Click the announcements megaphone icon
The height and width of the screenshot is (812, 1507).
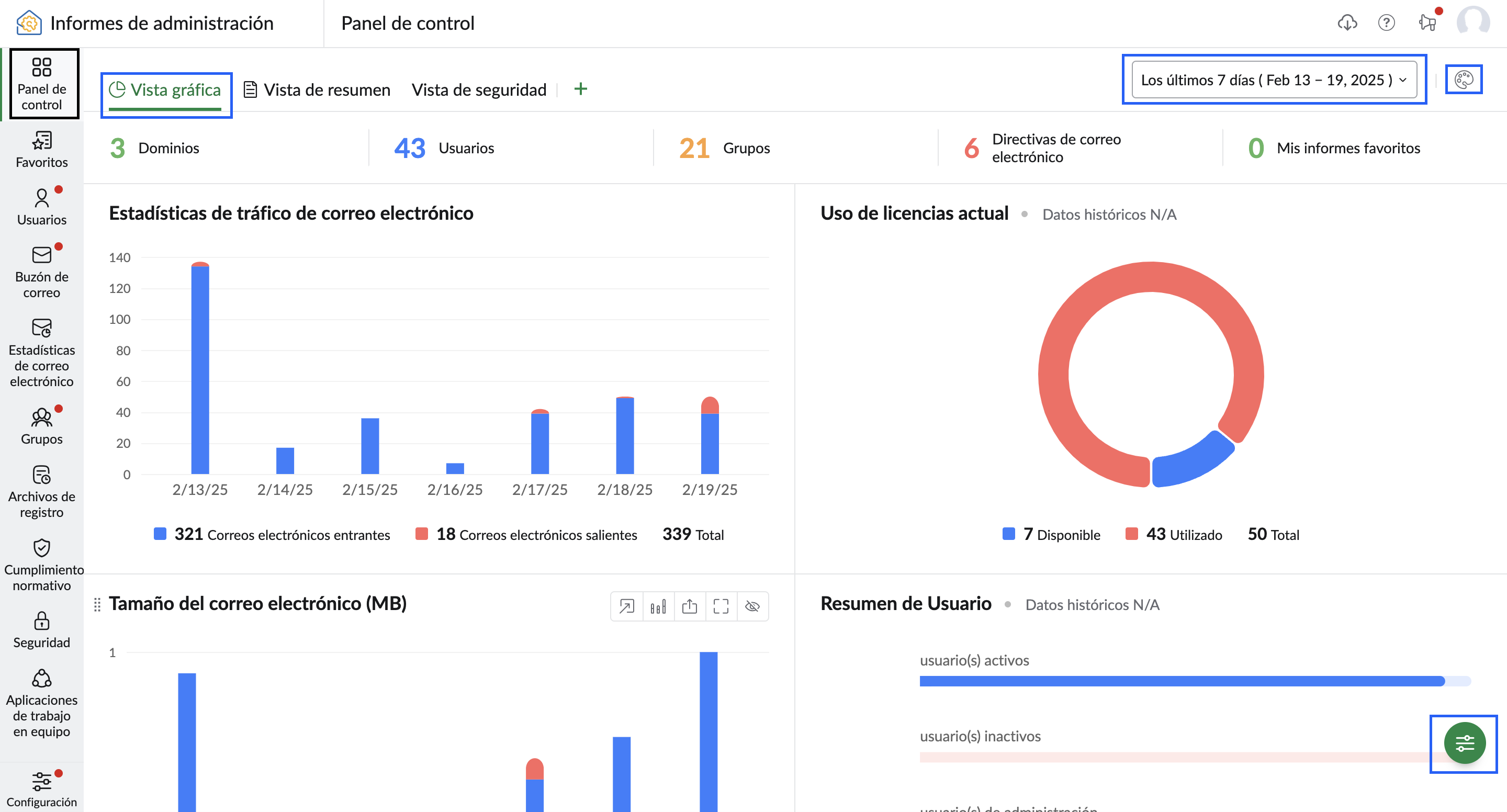pyautogui.click(x=1427, y=23)
